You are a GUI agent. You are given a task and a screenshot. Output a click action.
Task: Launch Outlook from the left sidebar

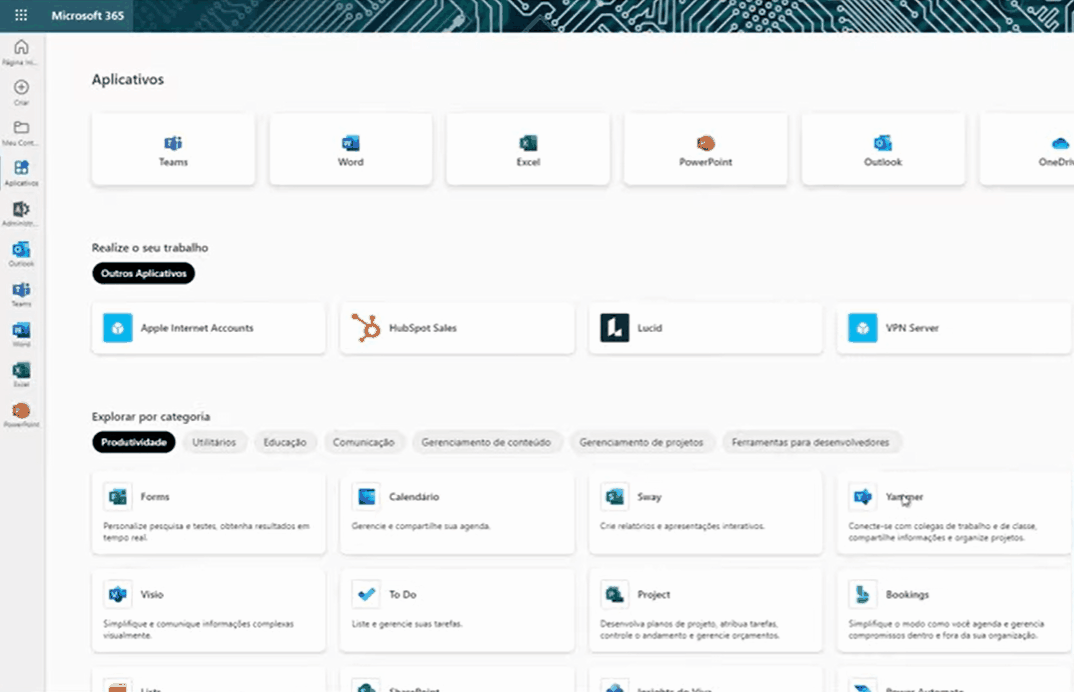21,254
